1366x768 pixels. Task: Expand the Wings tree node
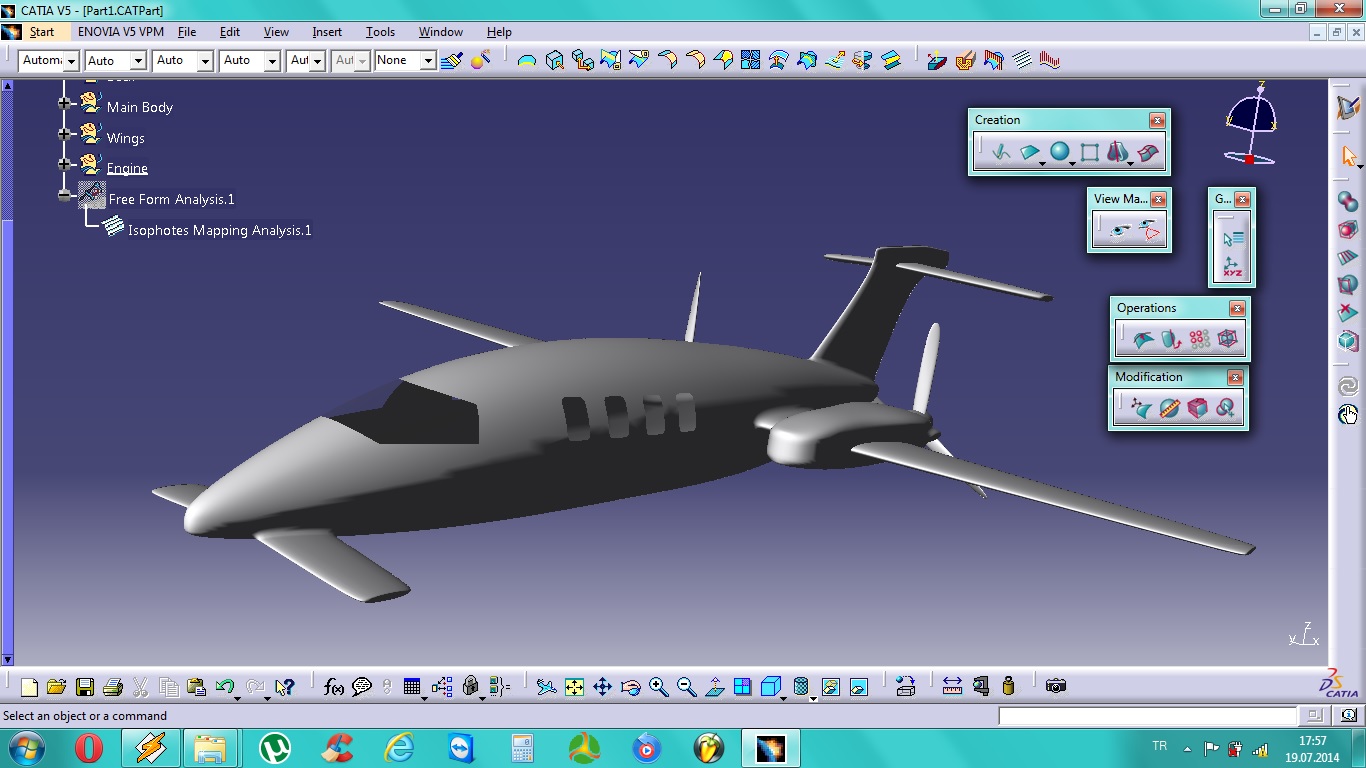tap(65, 134)
